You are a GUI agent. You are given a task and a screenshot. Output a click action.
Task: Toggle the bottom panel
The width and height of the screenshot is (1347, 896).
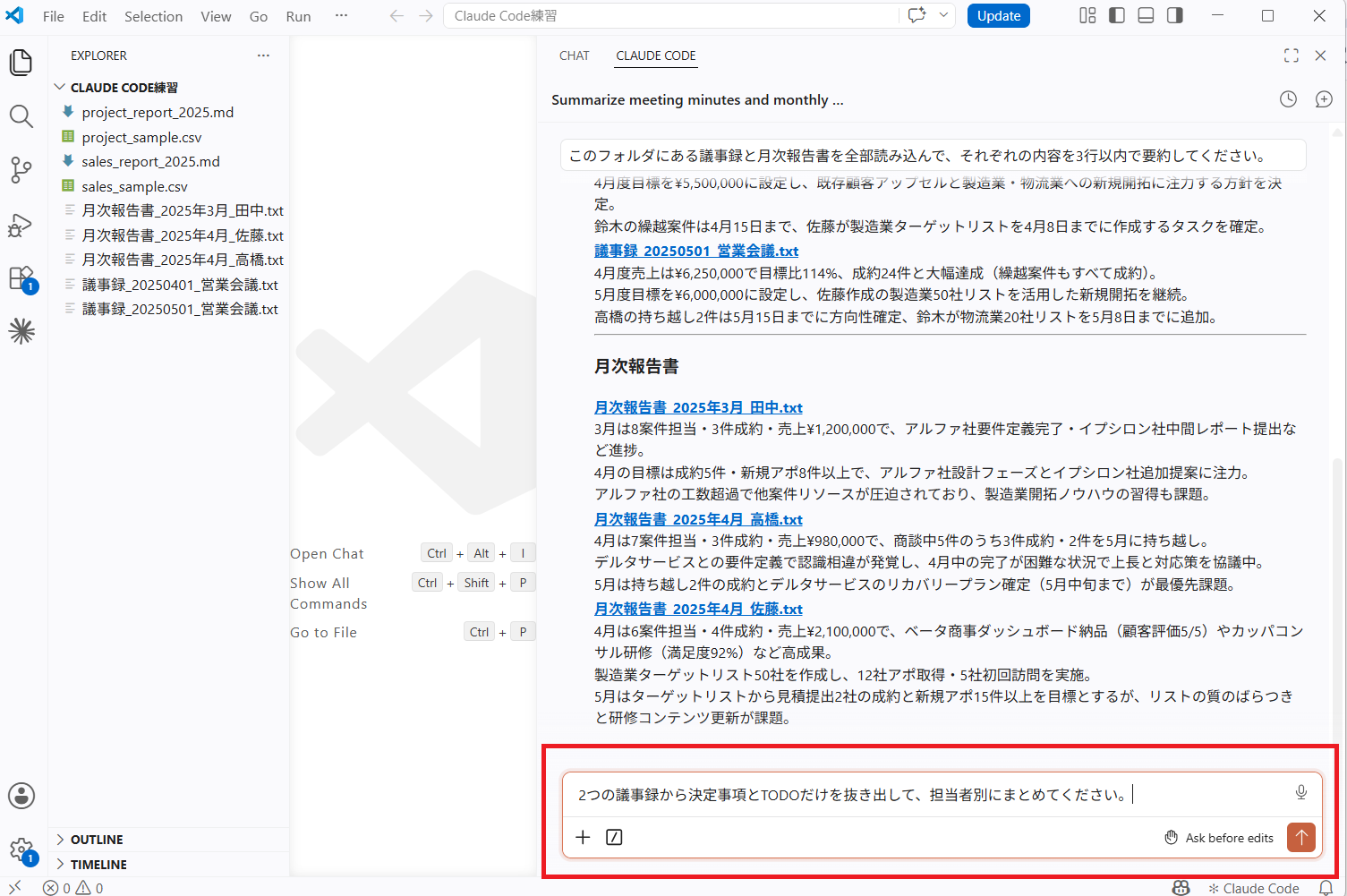[1146, 15]
